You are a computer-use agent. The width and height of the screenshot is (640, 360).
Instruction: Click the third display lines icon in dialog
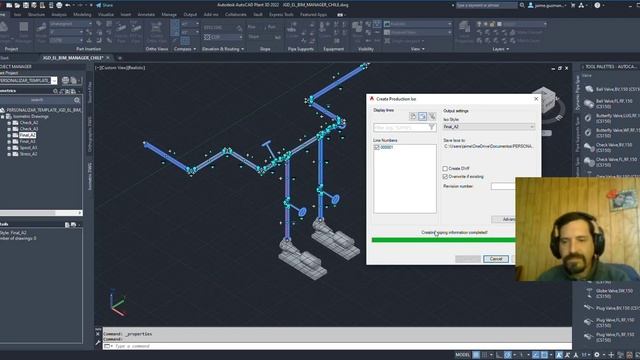point(432,117)
